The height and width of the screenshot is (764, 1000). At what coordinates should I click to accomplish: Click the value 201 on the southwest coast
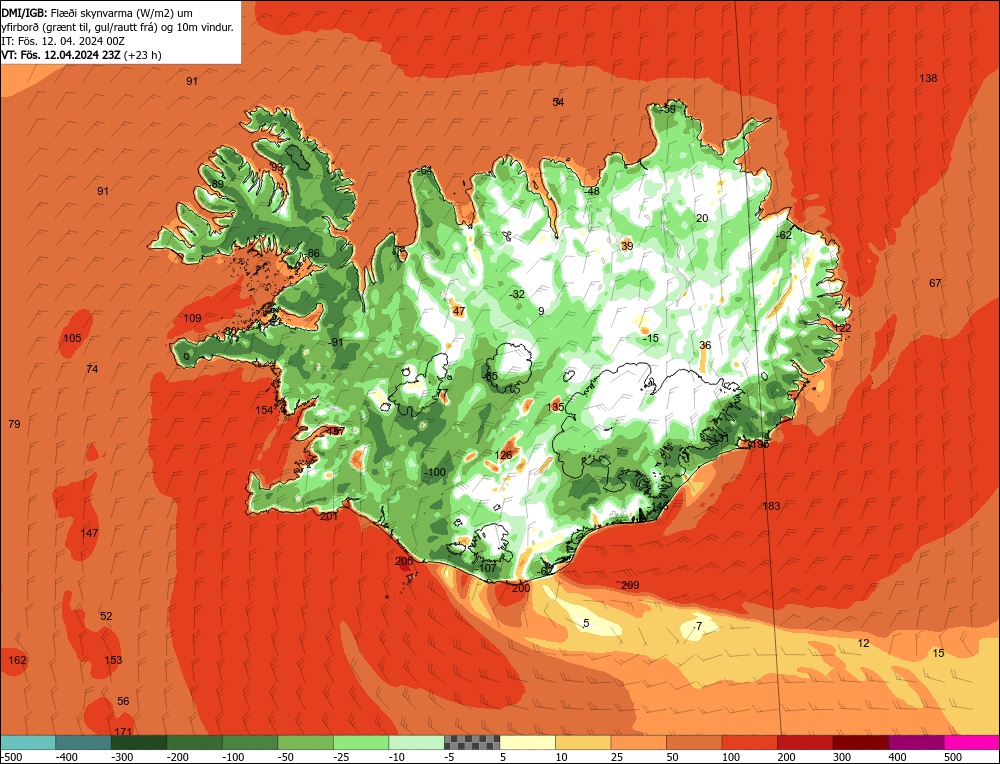click(328, 517)
